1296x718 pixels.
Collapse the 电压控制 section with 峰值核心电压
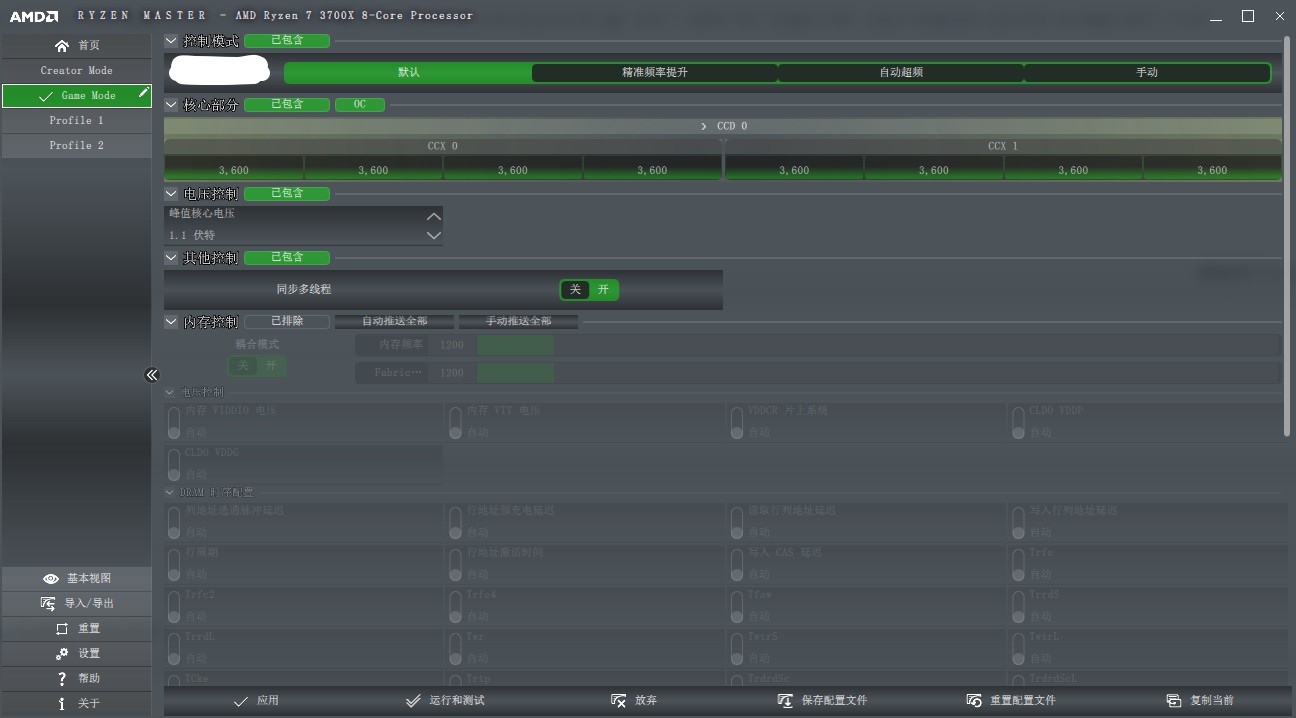171,194
